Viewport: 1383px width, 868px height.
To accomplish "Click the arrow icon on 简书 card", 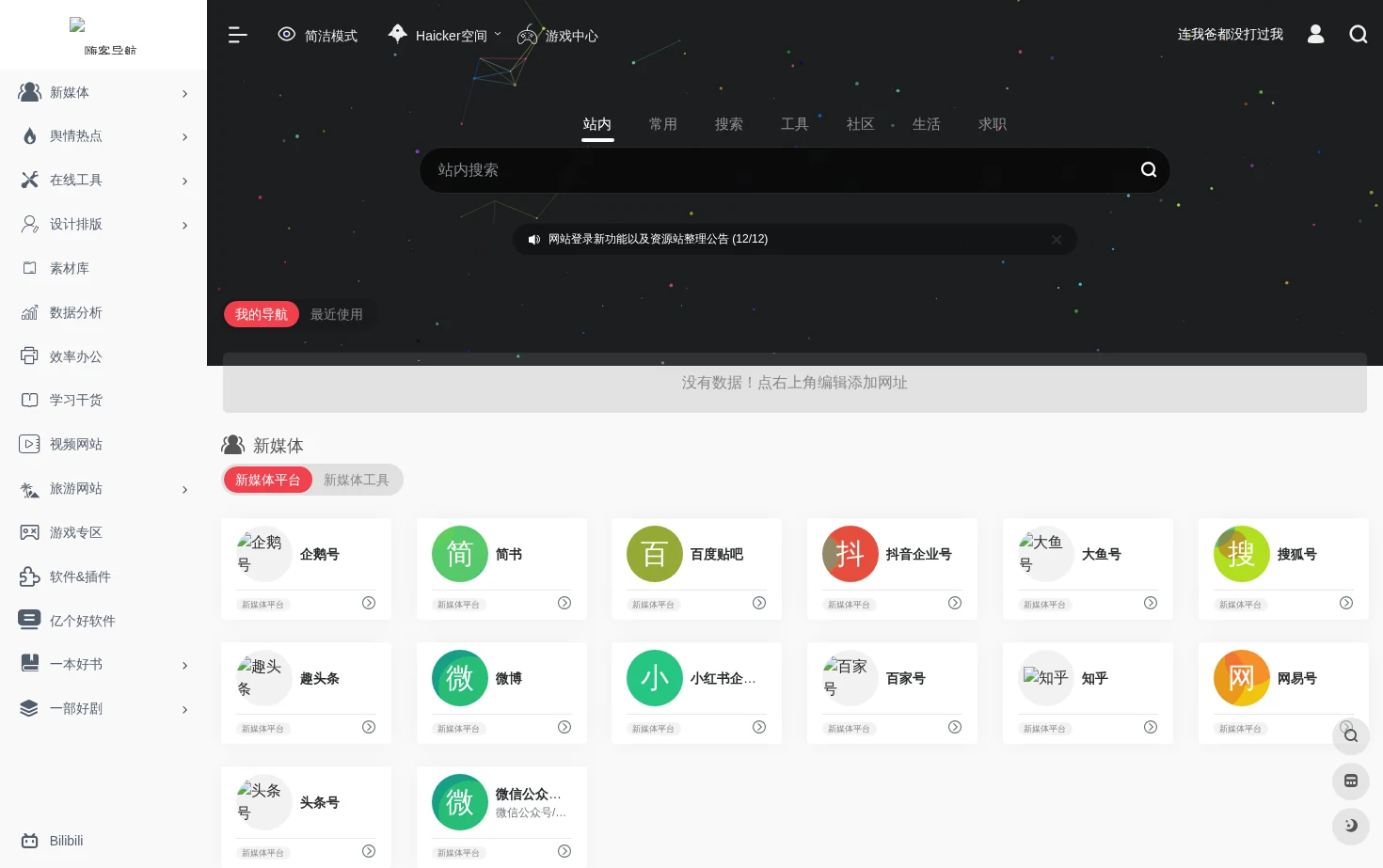I will click(564, 603).
